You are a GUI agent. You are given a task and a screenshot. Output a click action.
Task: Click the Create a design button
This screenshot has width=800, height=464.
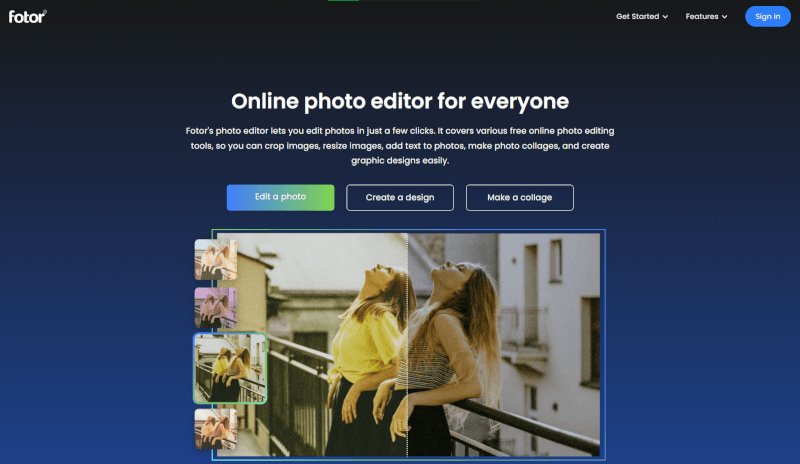(x=399, y=197)
